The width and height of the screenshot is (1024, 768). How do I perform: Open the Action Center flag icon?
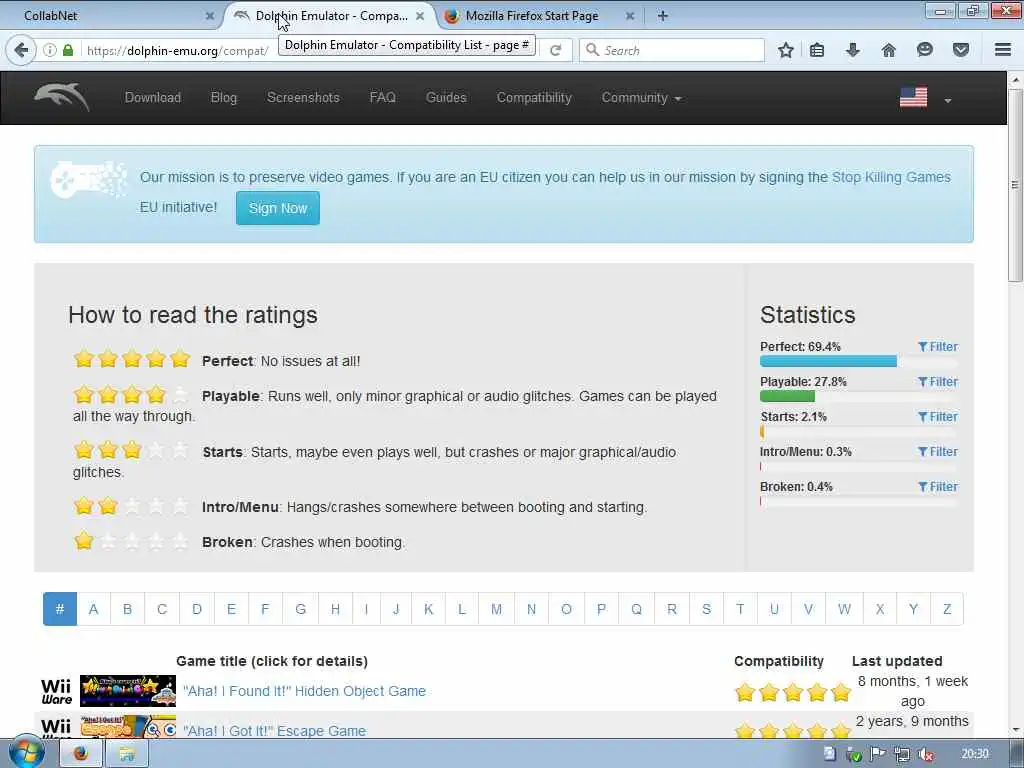[878, 754]
